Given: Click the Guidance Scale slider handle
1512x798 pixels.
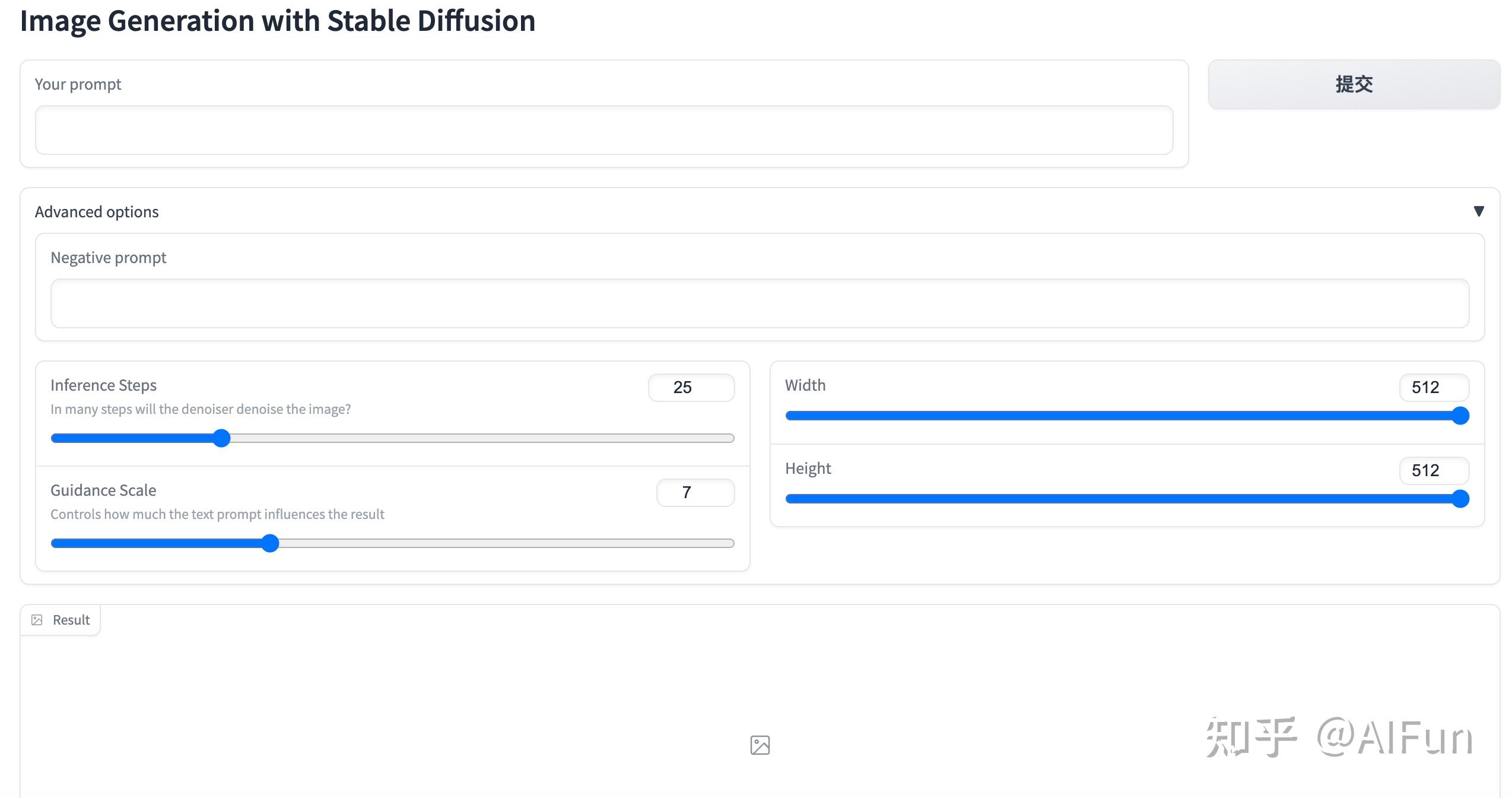Looking at the screenshot, I should click(x=270, y=543).
